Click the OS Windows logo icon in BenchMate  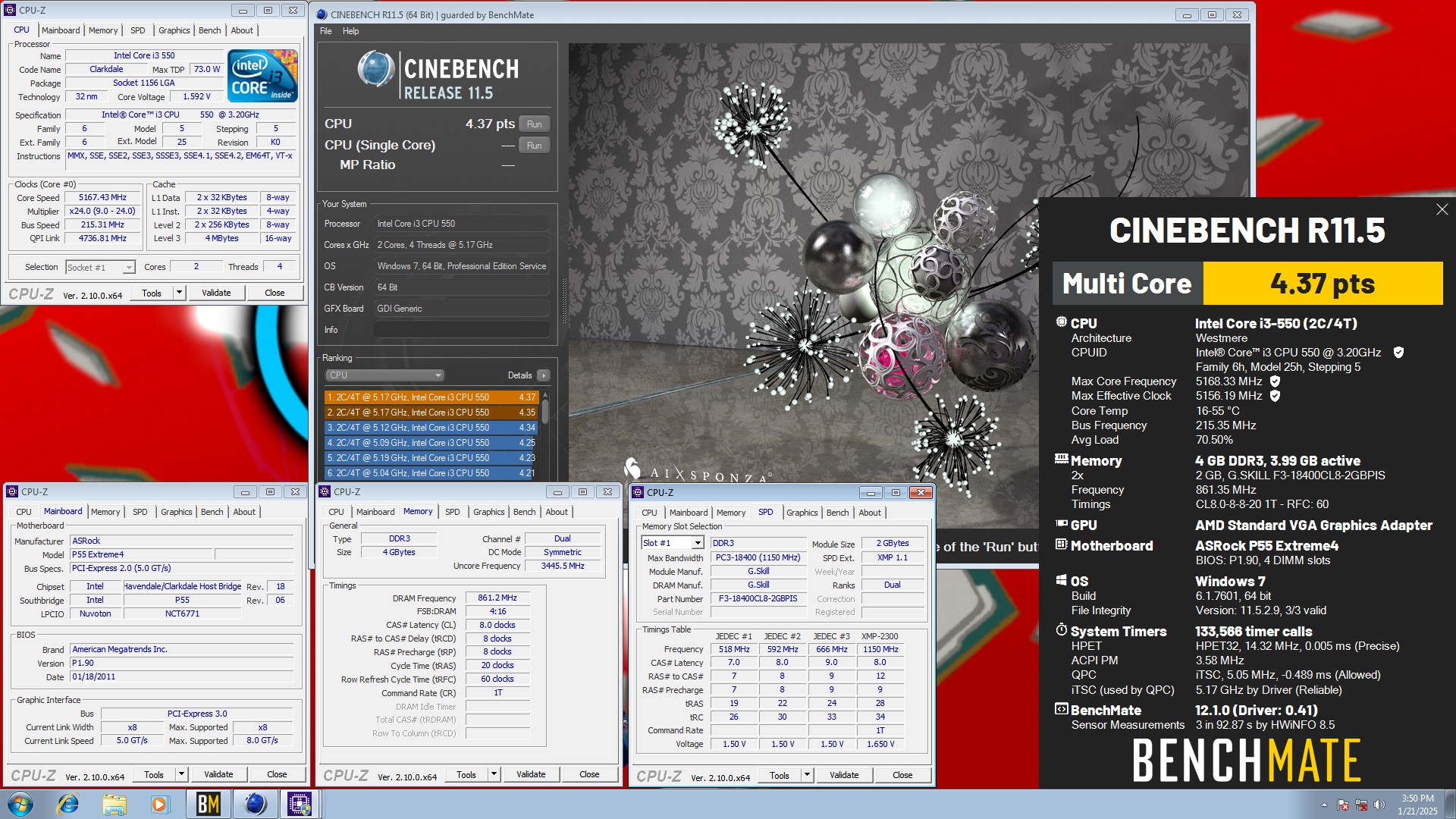pyautogui.click(x=1062, y=581)
